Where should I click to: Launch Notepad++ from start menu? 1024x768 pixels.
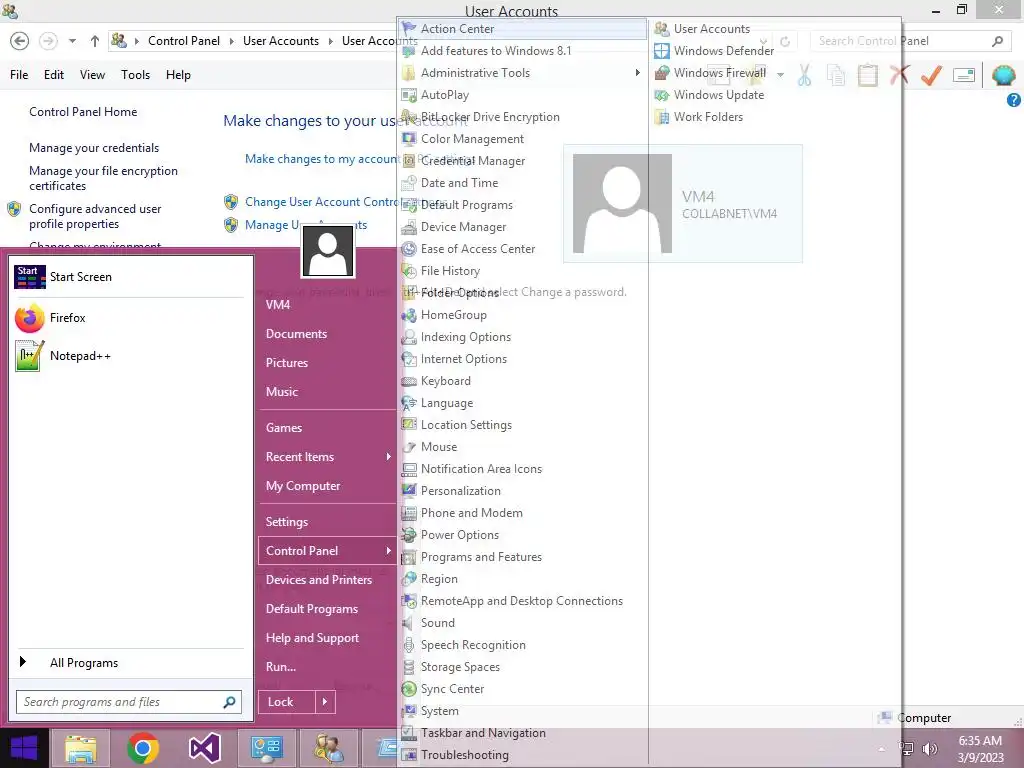tap(129, 356)
